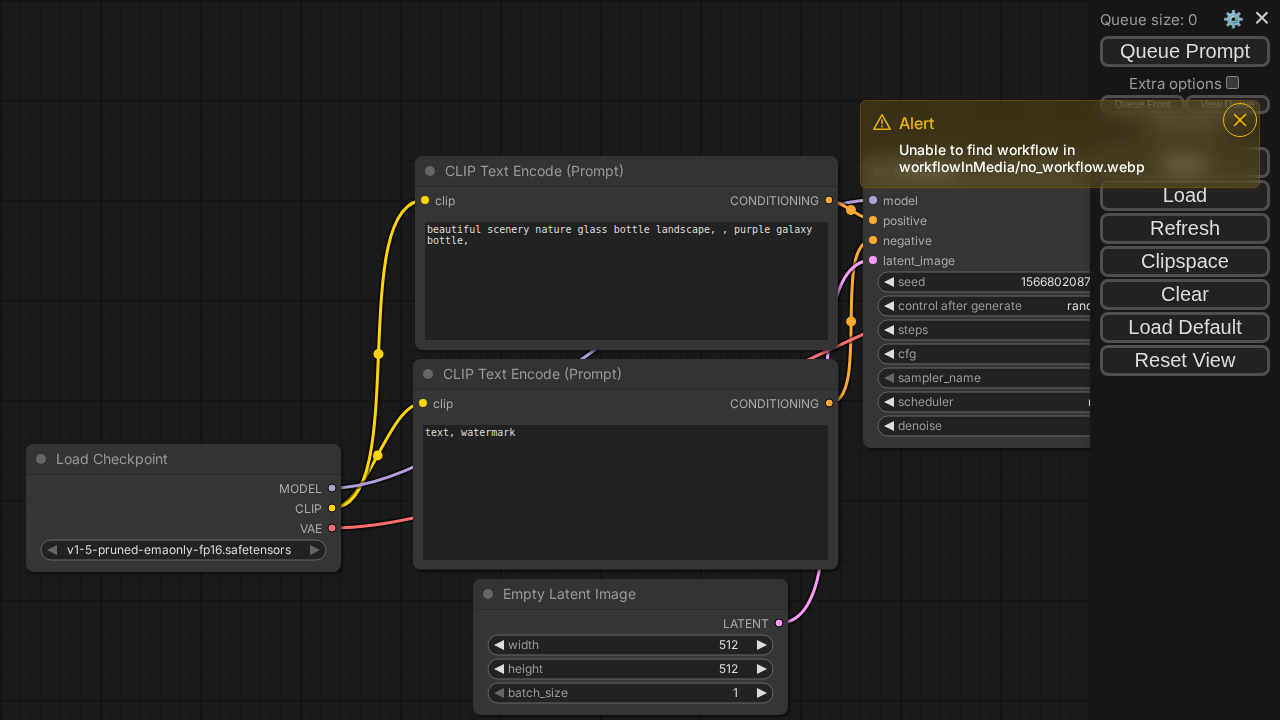This screenshot has width=1280, height=720.
Task: Collapse the top CLIP Text Encode node
Action: click(430, 171)
